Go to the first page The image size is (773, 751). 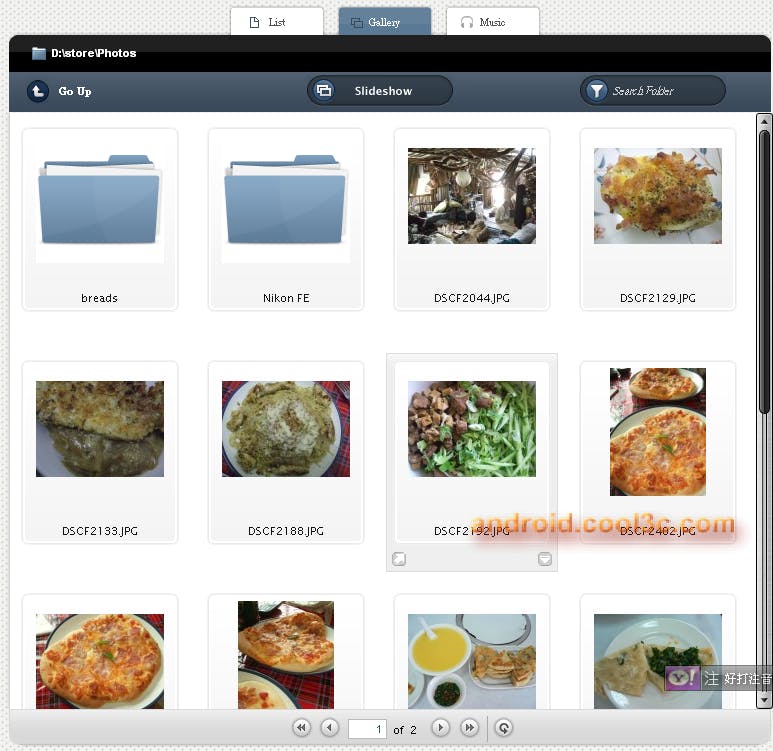302,728
